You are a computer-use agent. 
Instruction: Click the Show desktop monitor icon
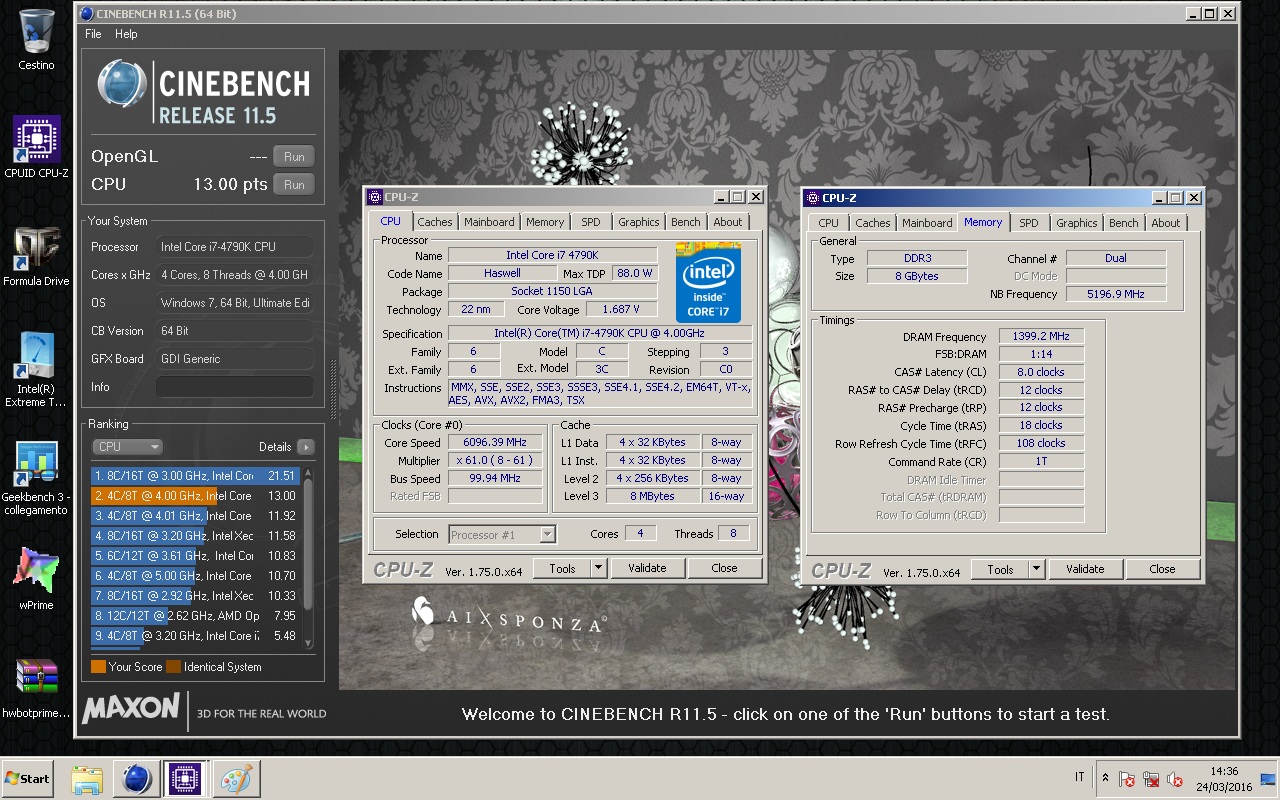point(1268,779)
